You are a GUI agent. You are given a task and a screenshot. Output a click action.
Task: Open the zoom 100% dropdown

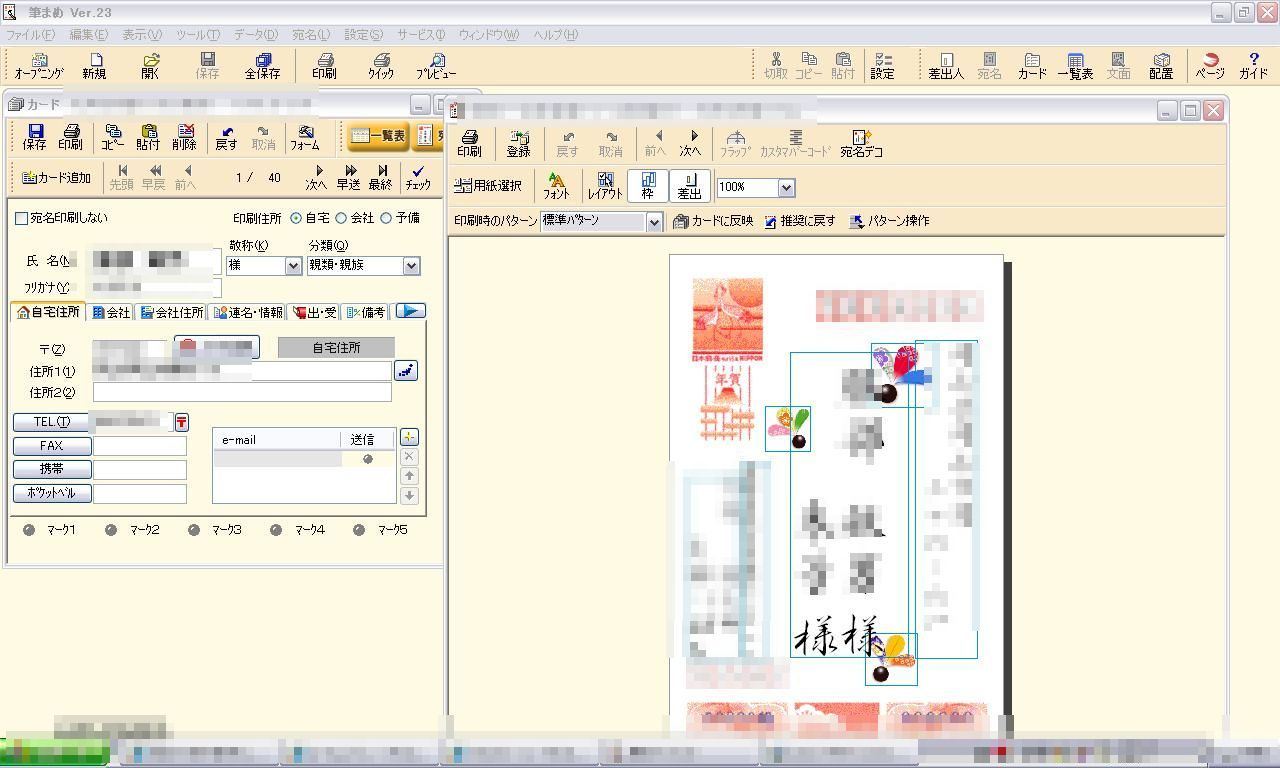pos(786,187)
